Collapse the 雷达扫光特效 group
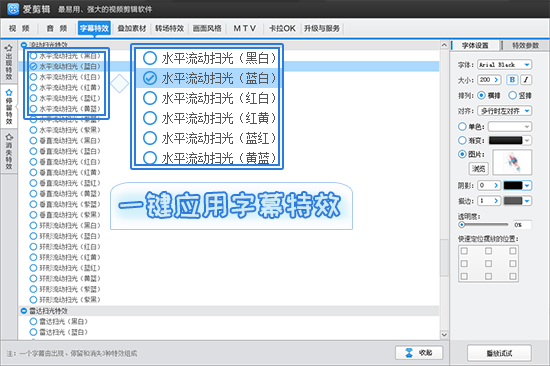 (24, 311)
